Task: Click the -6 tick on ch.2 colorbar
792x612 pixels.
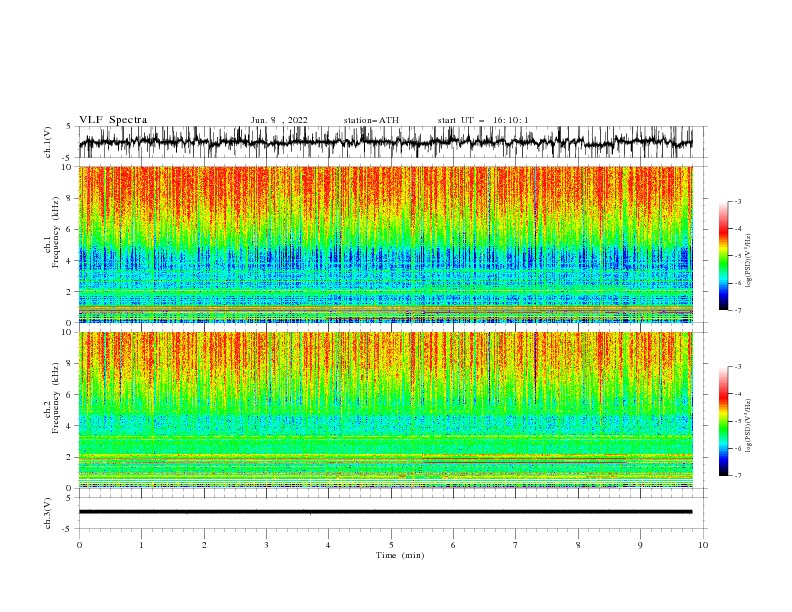Action: point(737,448)
